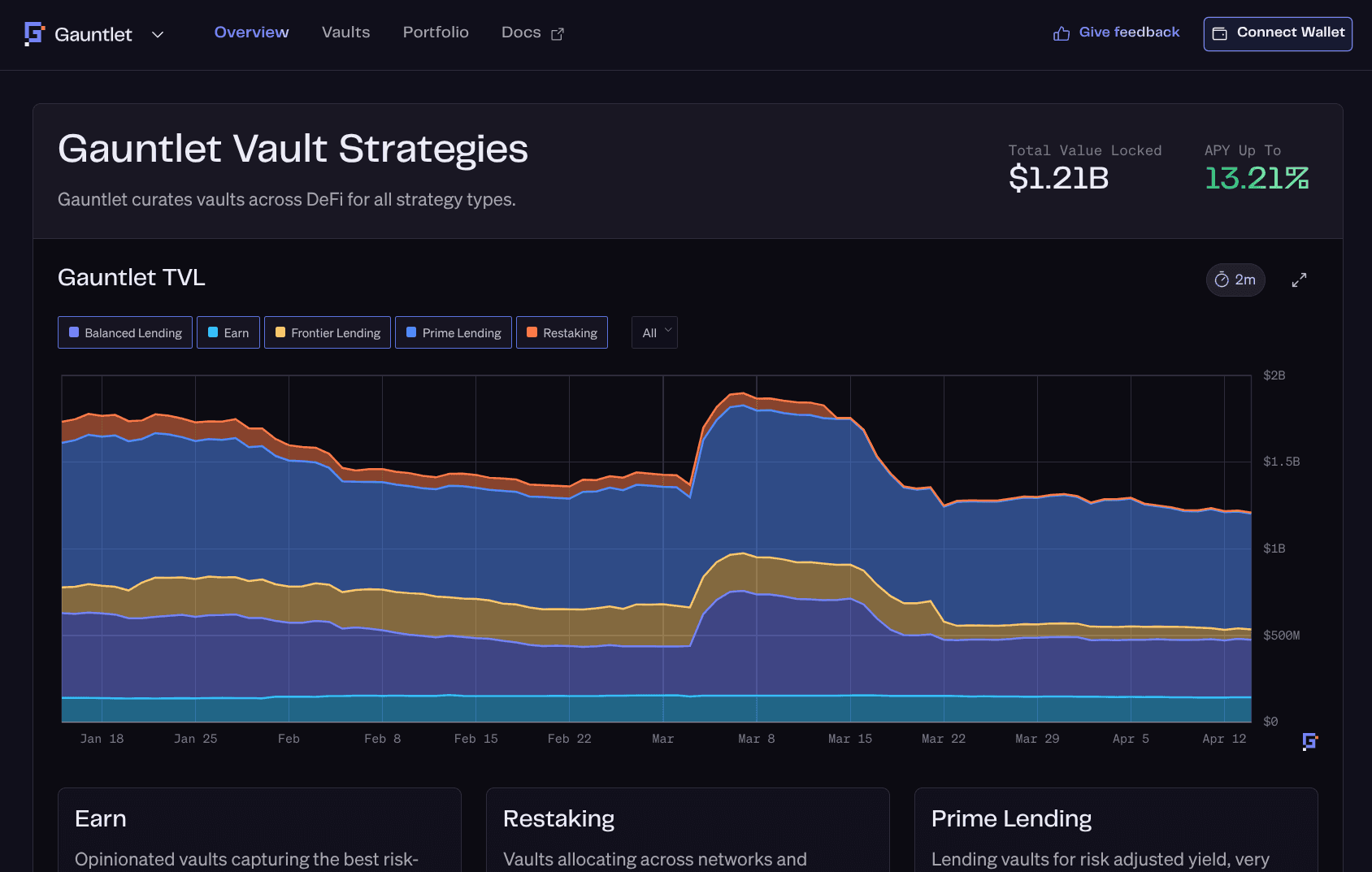Toggle the Frontier Lending series
Screen dimensions: 1372x872
328,332
